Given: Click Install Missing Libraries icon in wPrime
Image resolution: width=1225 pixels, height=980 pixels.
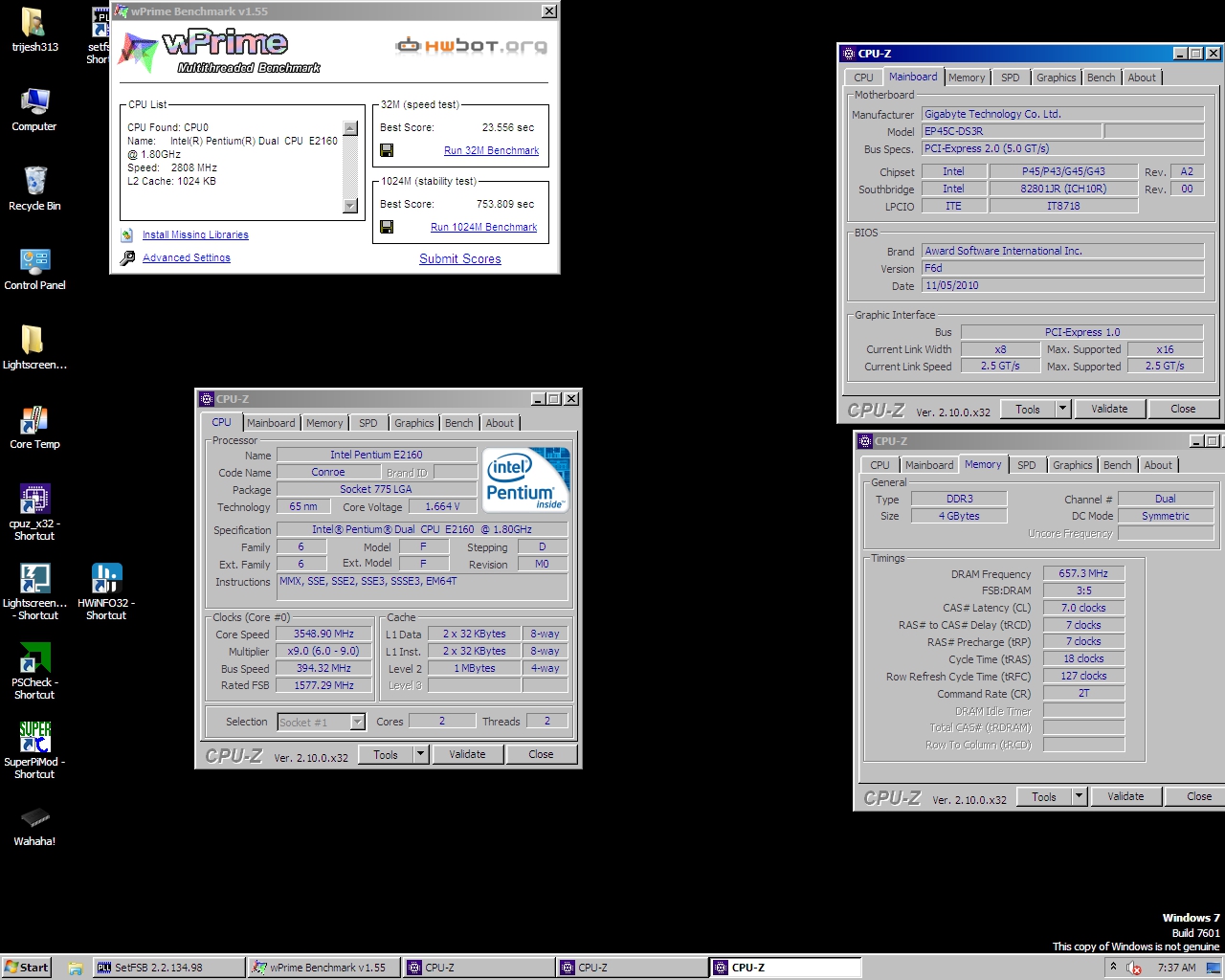Looking at the screenshot, I should click(x=127, y=234).
